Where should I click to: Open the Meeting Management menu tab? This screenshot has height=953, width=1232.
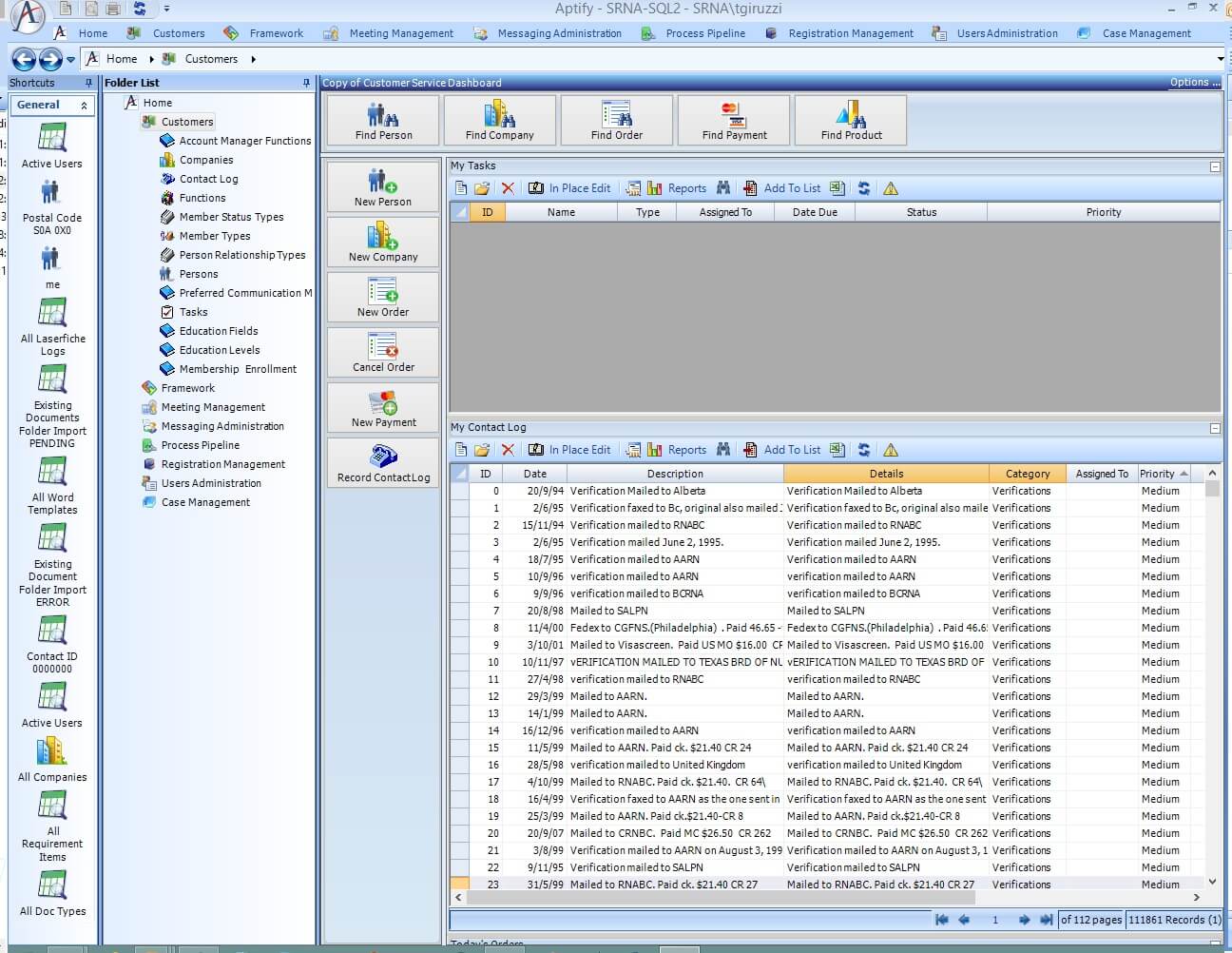tap(389, 33)
